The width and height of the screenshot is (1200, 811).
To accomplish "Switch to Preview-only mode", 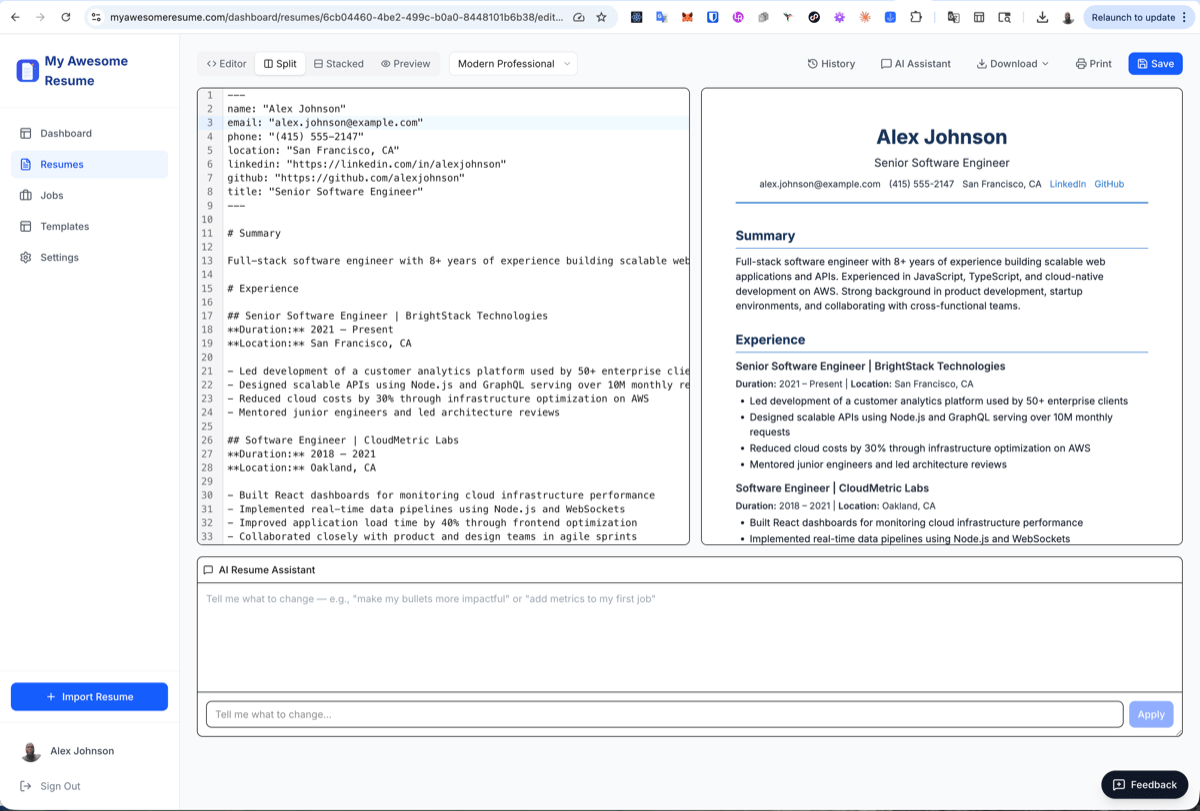I will click(x=405, y=63).
